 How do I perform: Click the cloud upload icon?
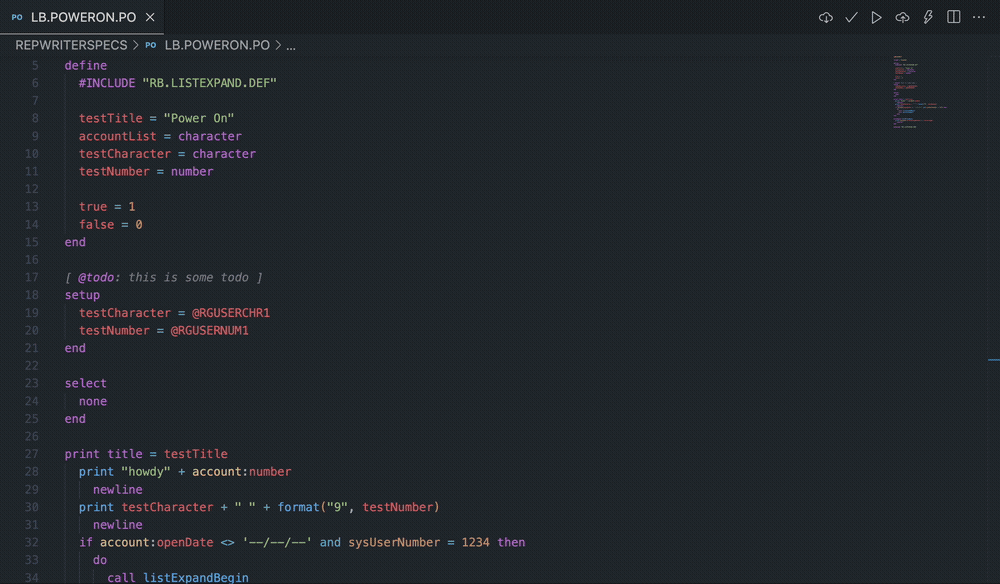click(x=902, y=17)
